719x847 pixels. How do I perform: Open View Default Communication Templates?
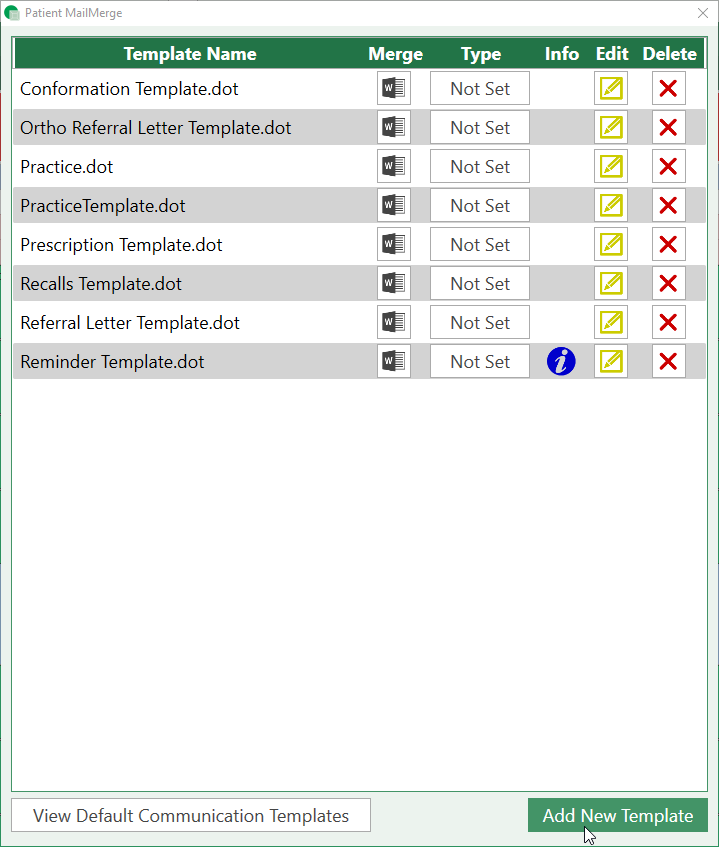tap(191, 816)
